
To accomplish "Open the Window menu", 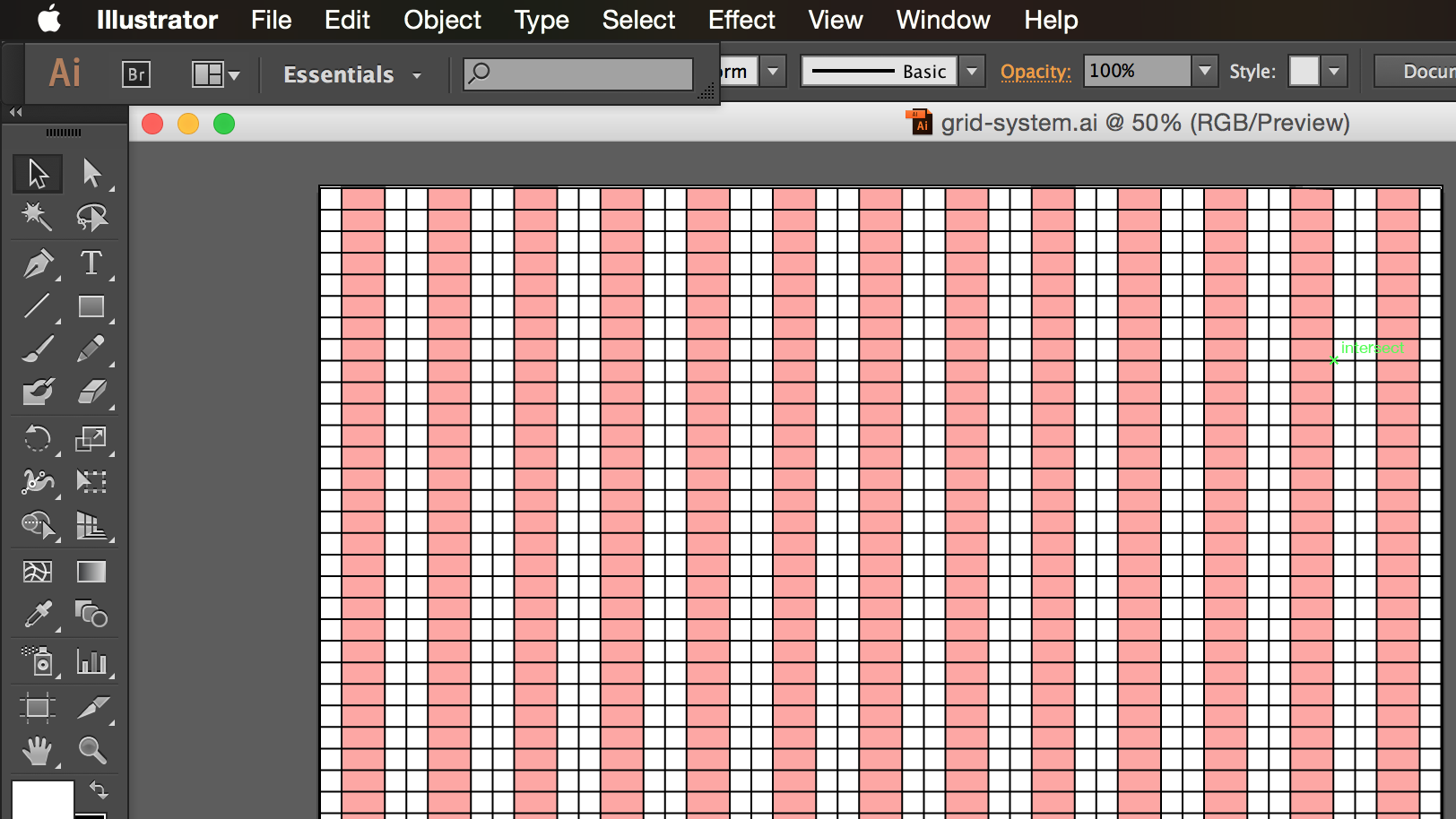I will point(942,20).
